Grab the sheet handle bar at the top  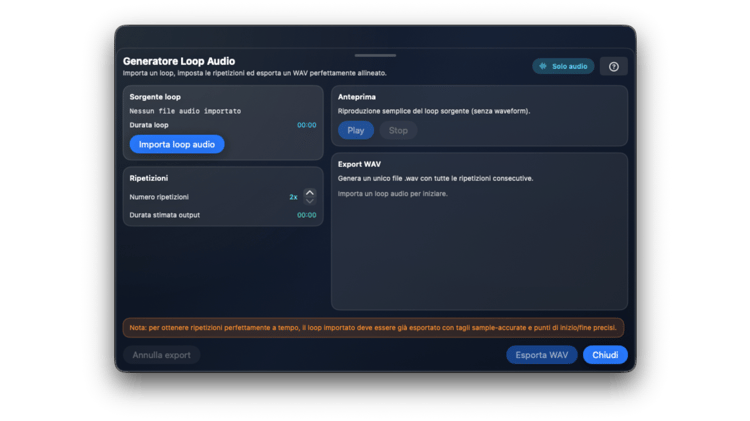375,55
